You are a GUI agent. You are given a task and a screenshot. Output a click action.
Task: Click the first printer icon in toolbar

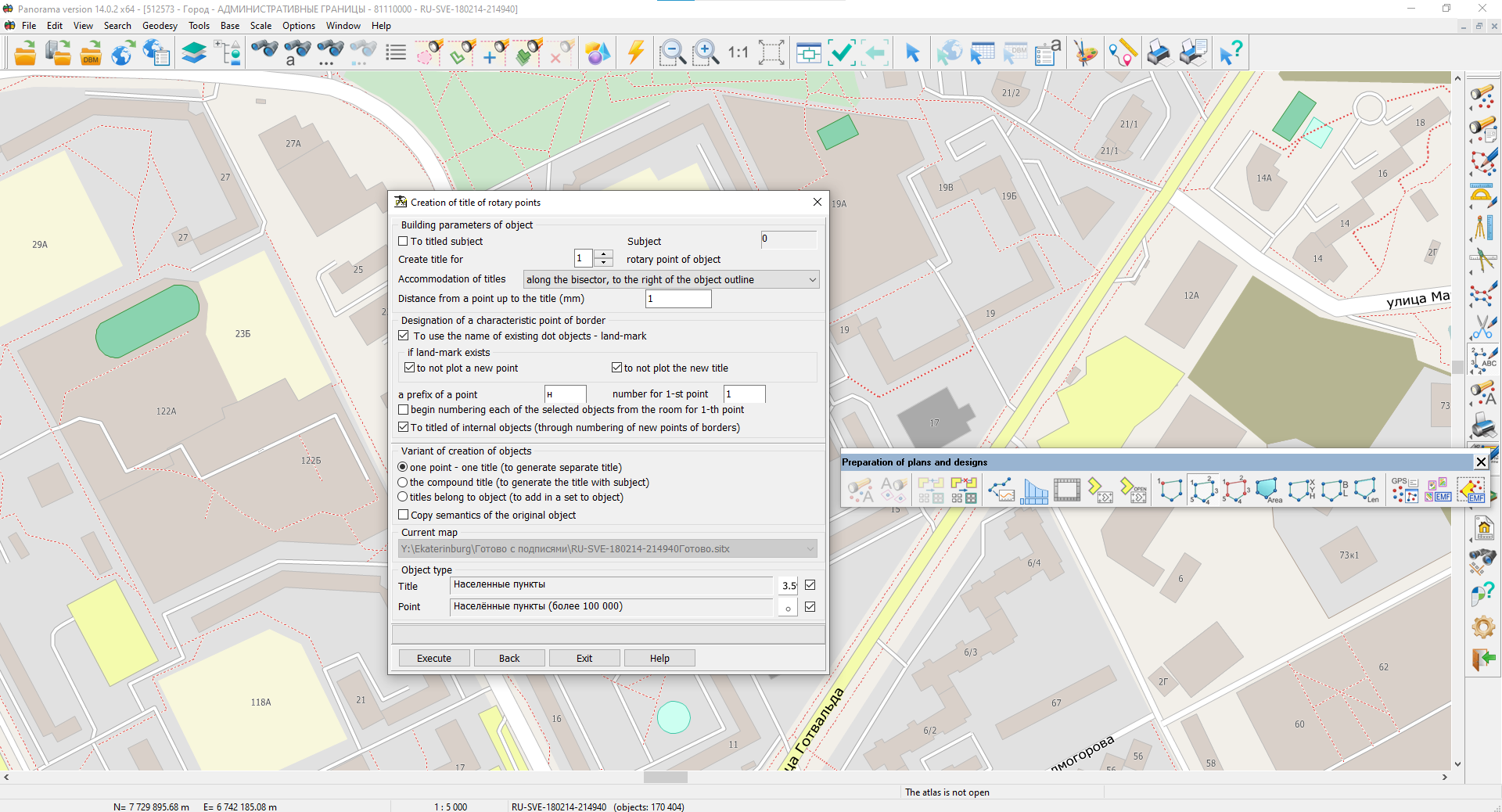pos(1159,53)
